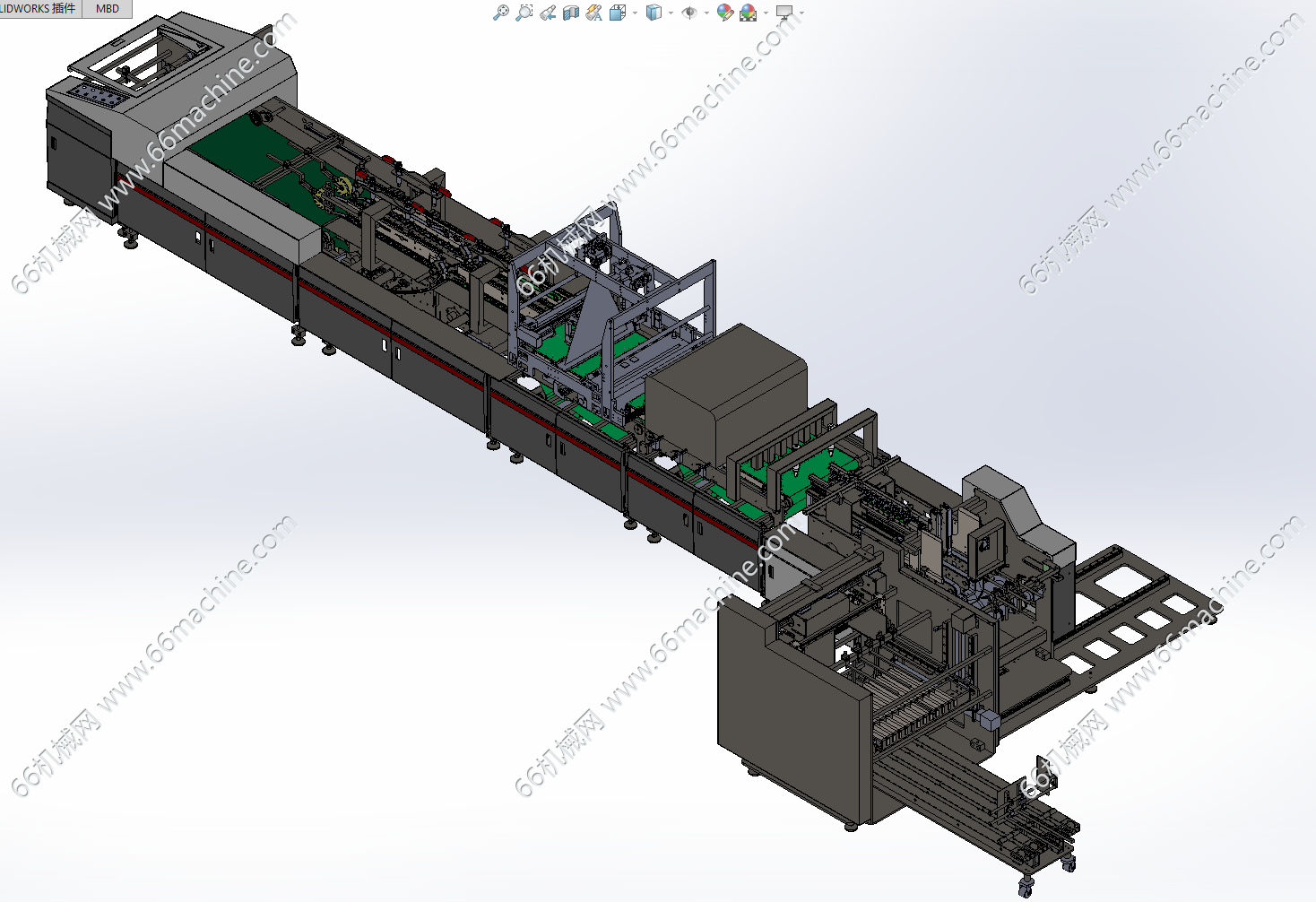
Task: Open the Dynamic Annotation Views tool
Action: 594,13
